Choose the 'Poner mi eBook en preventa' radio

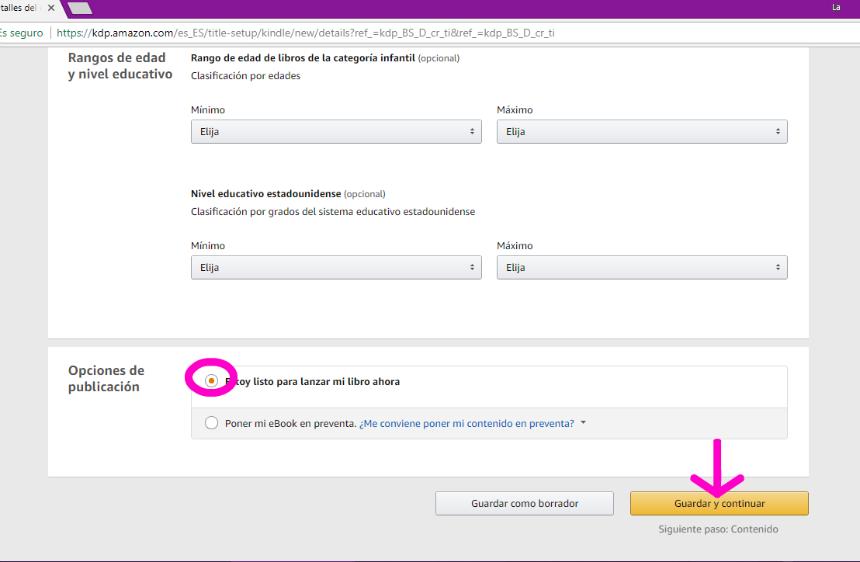point(211,423)
